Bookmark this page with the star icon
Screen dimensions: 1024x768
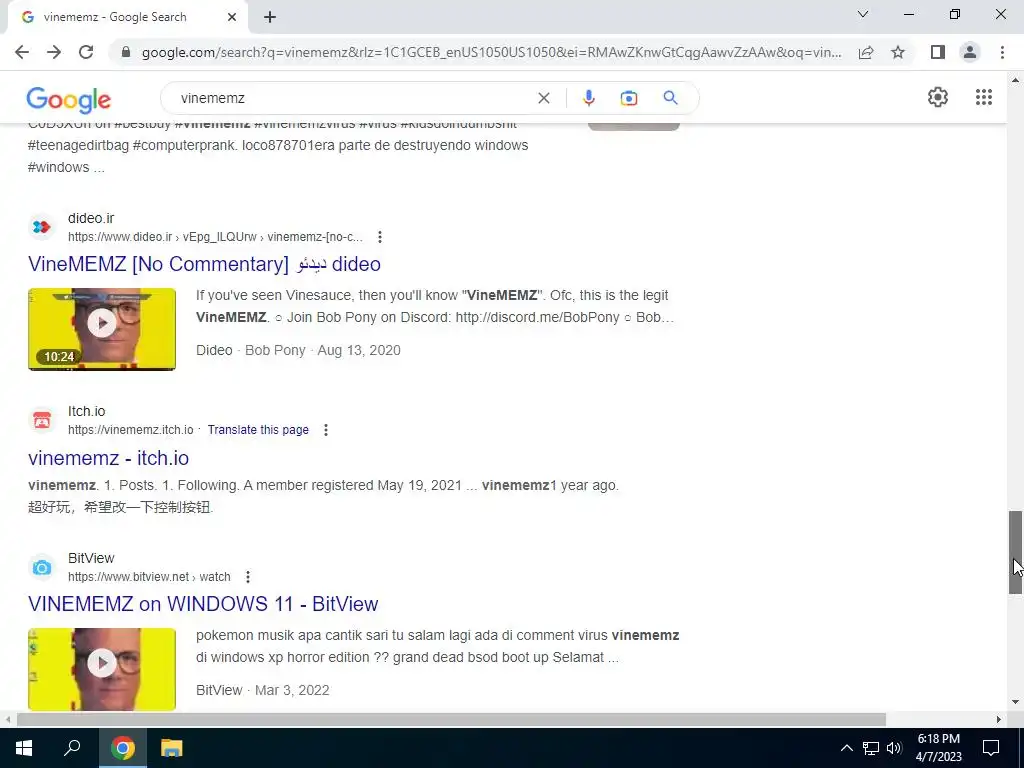click(898, 52)
